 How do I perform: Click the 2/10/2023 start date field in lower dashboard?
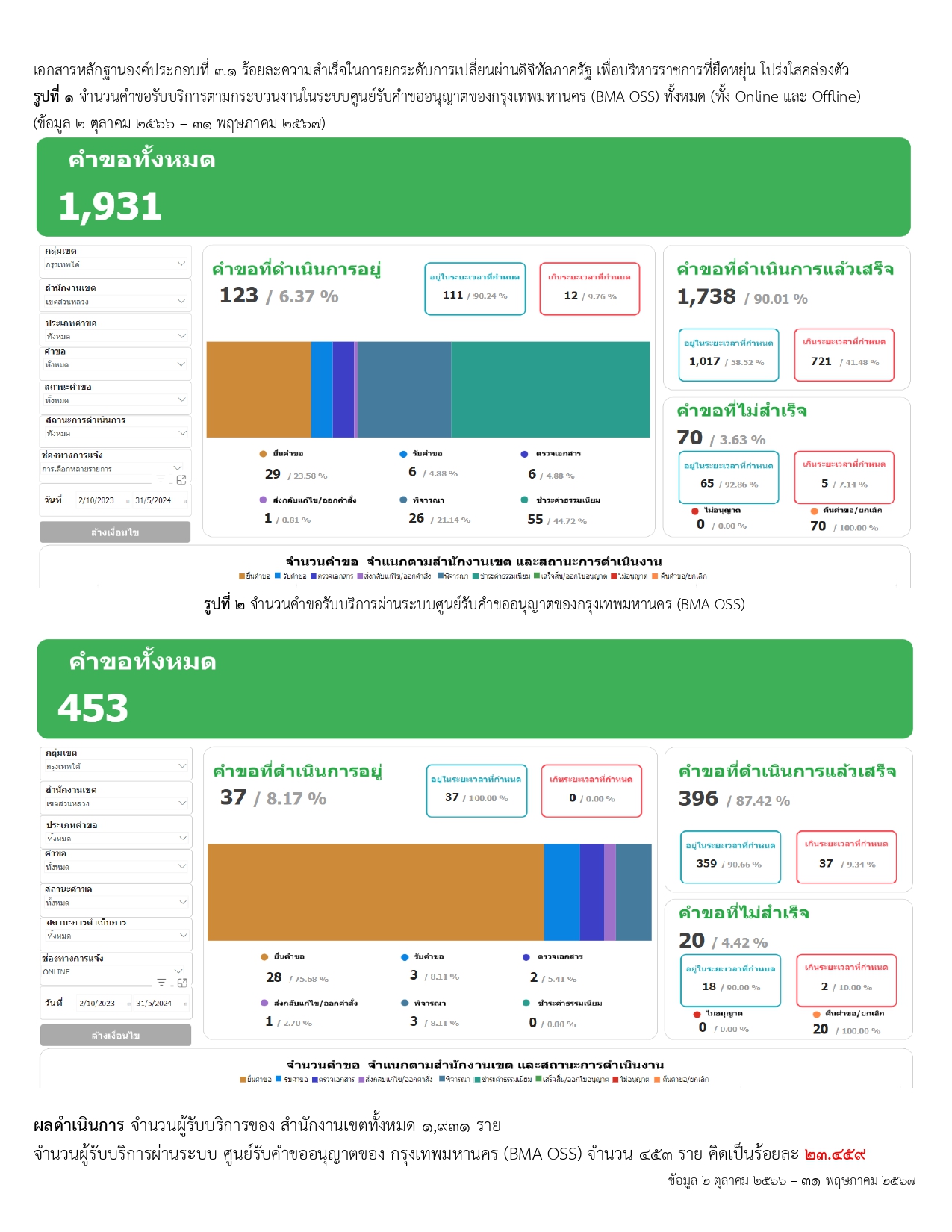click(x=97, y=1004)
